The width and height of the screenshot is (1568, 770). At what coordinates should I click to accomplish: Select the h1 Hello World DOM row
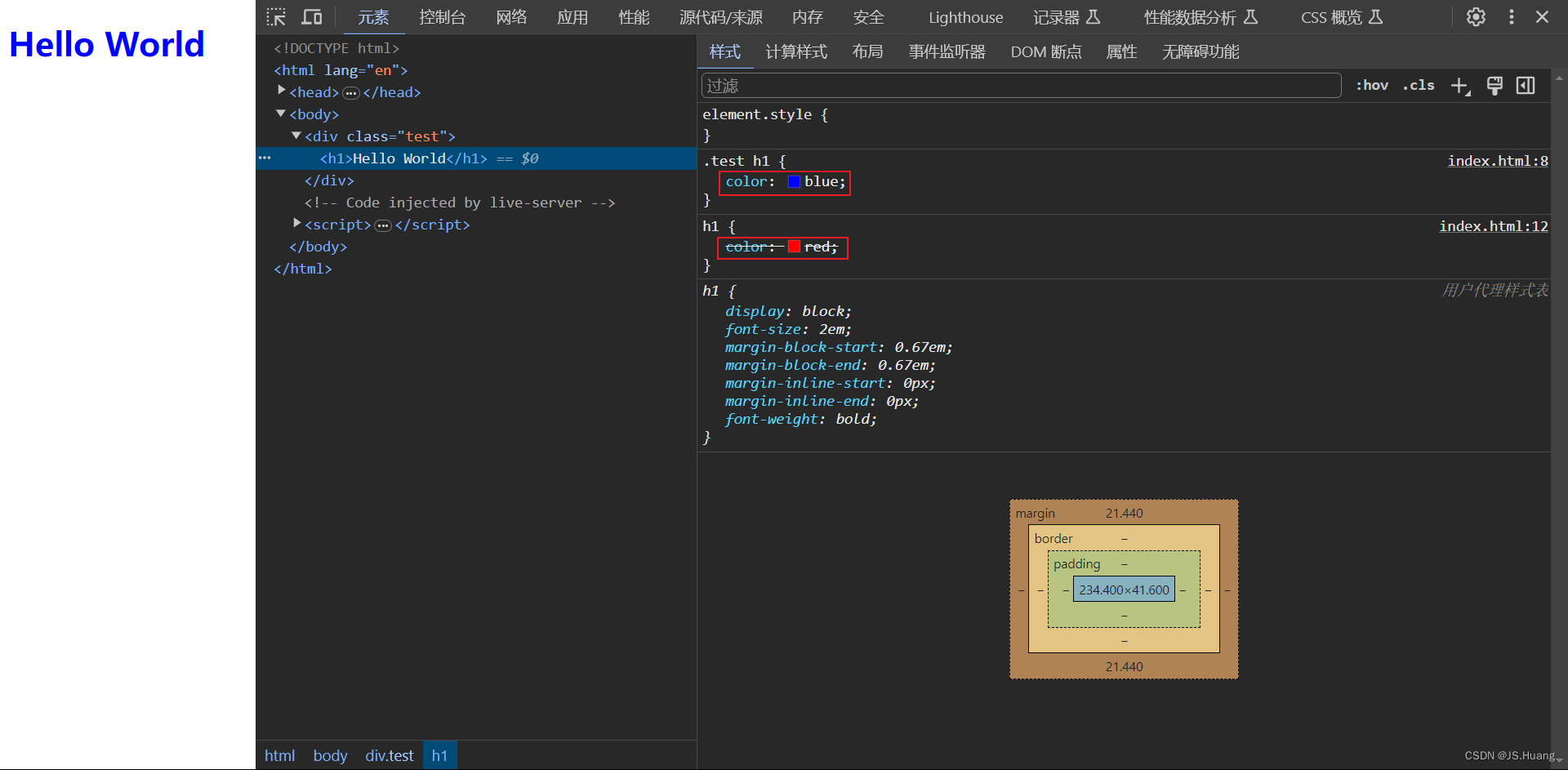tap(476, 158)
